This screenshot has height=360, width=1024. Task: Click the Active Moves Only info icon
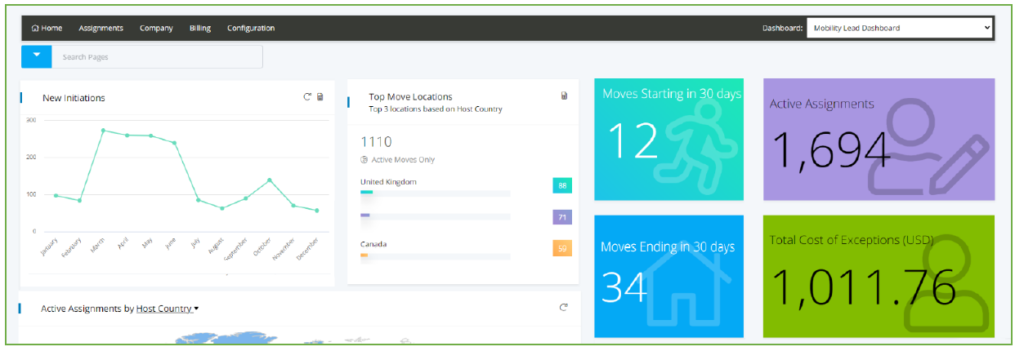click(x=364, y=159)
